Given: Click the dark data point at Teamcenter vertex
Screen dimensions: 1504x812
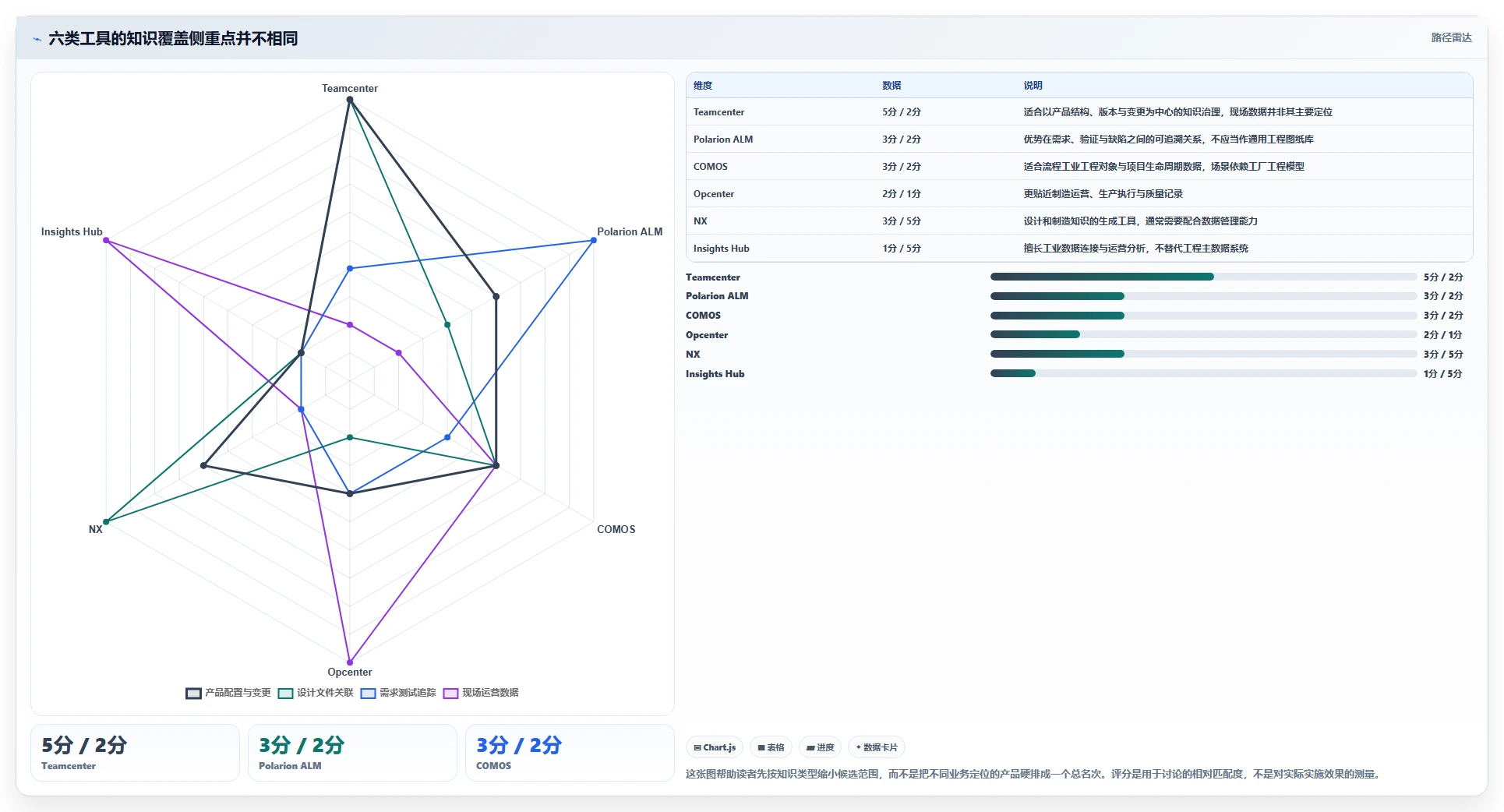Looking at the screenshot, I should point(350,100).
